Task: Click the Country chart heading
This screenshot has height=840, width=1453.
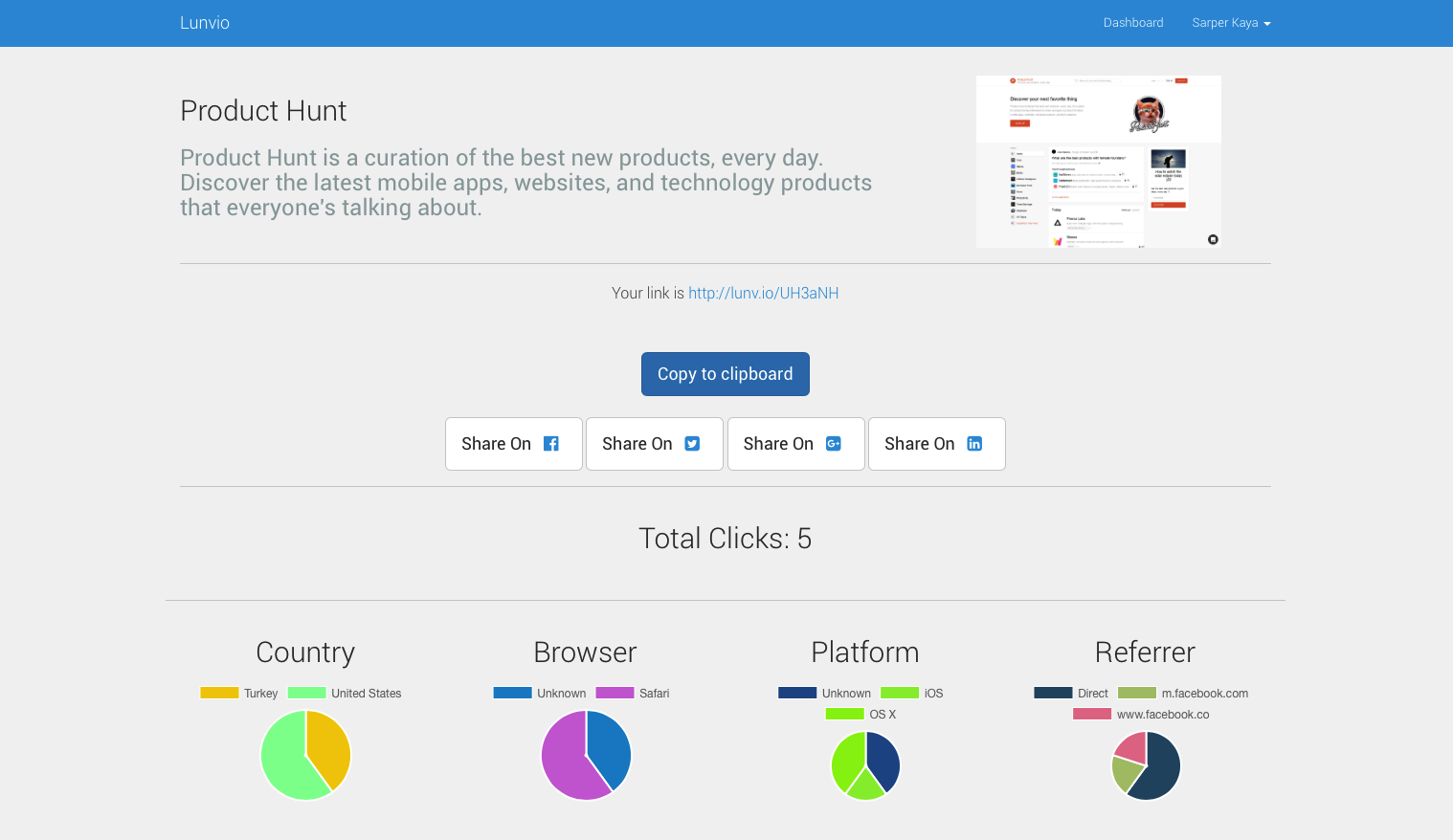Action: click(x=305, y=652)
